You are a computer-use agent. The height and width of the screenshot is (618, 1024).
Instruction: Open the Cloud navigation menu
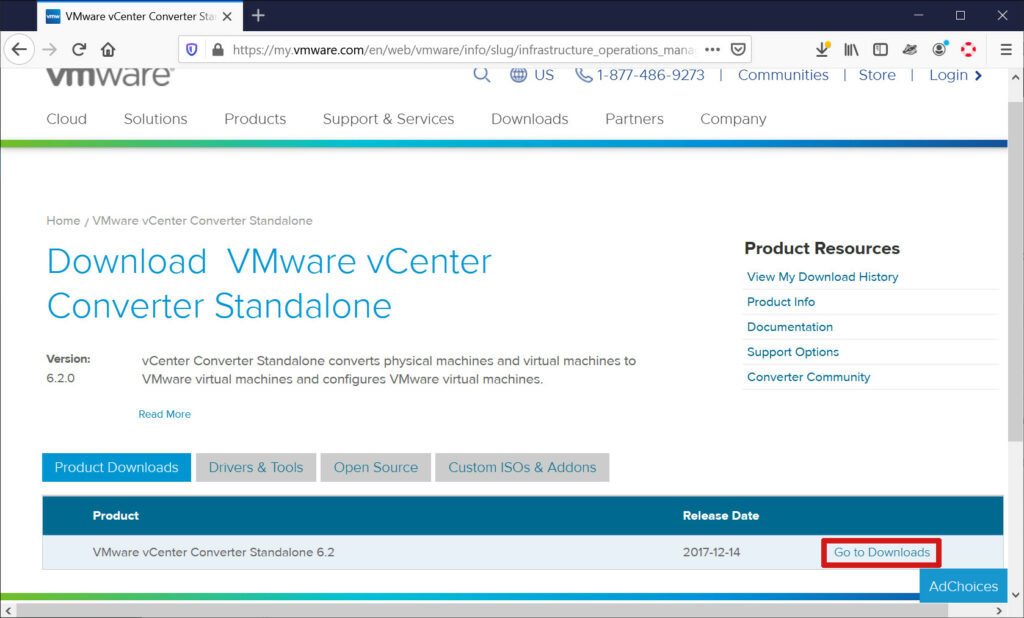click(x=67, y=119)
